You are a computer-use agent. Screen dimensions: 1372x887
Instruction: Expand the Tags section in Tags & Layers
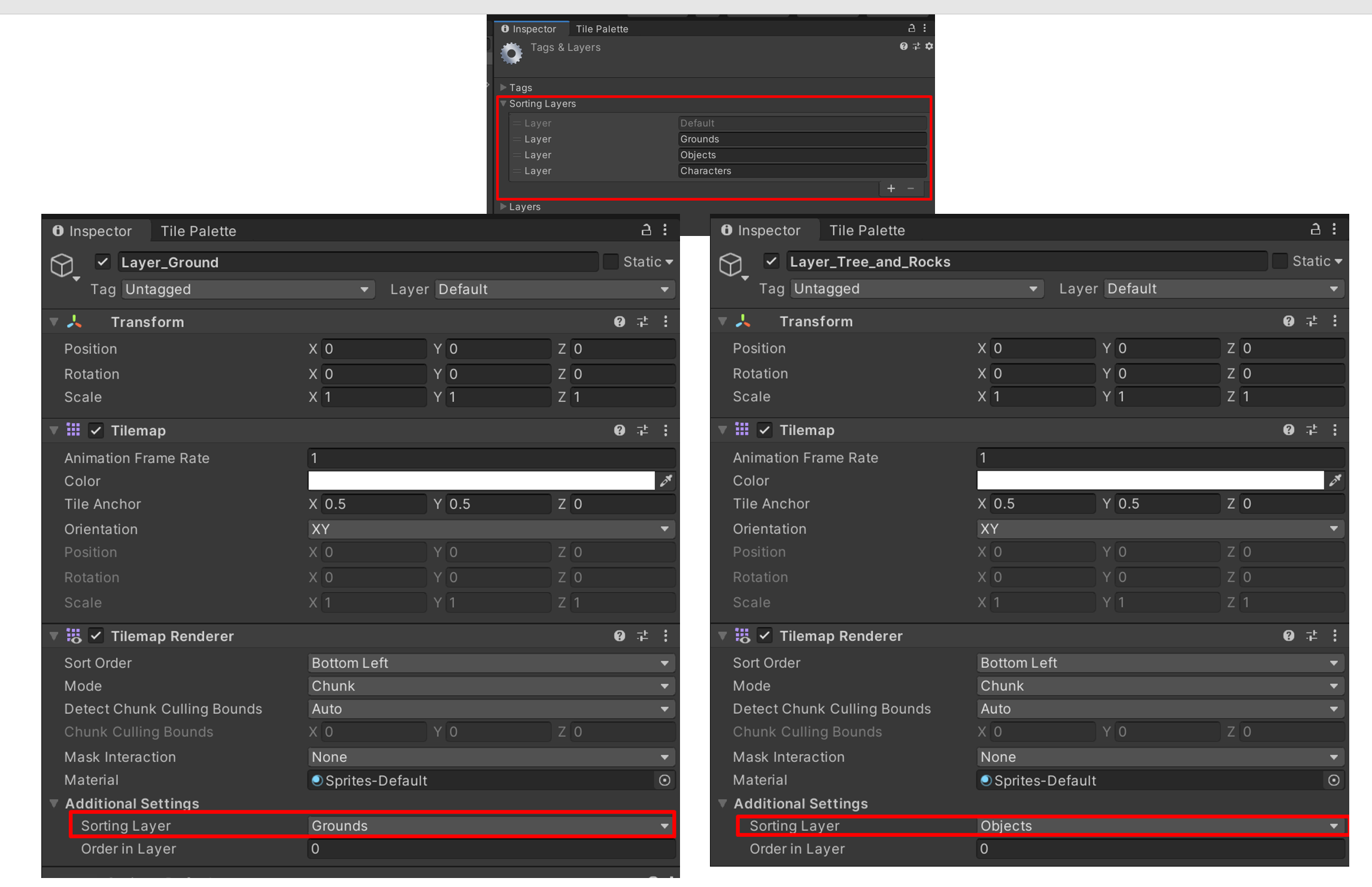coord(503,87)
